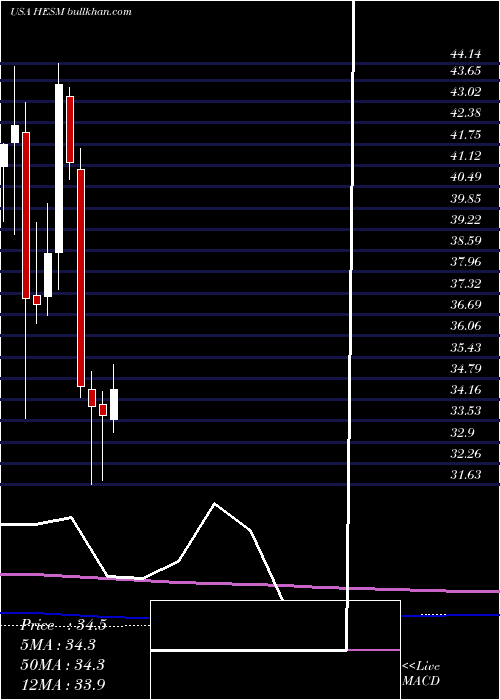The image size is (500, 700).
Task: Click the 33.53 price level label
Action: pos(466,411)
